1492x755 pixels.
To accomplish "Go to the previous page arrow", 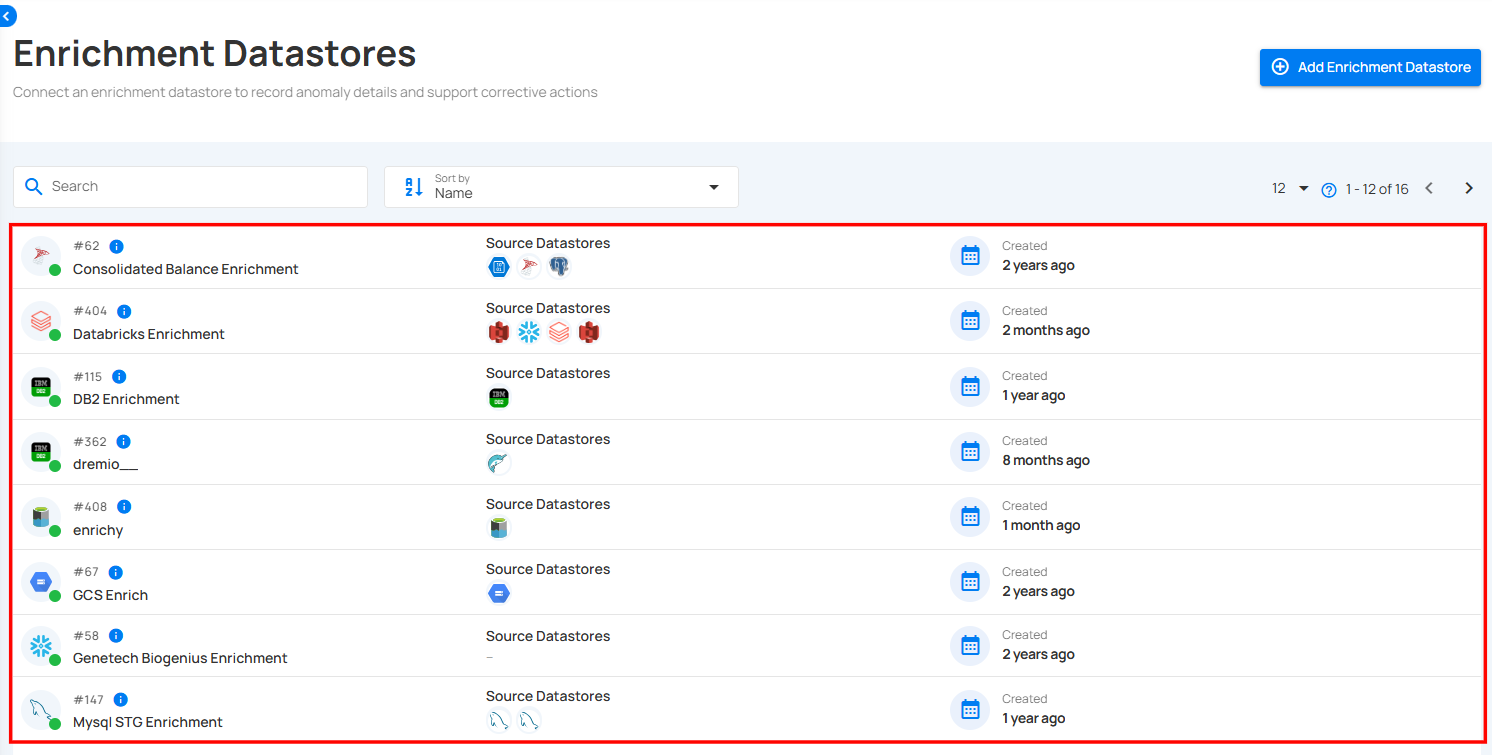I will (x=1429, y=188).
